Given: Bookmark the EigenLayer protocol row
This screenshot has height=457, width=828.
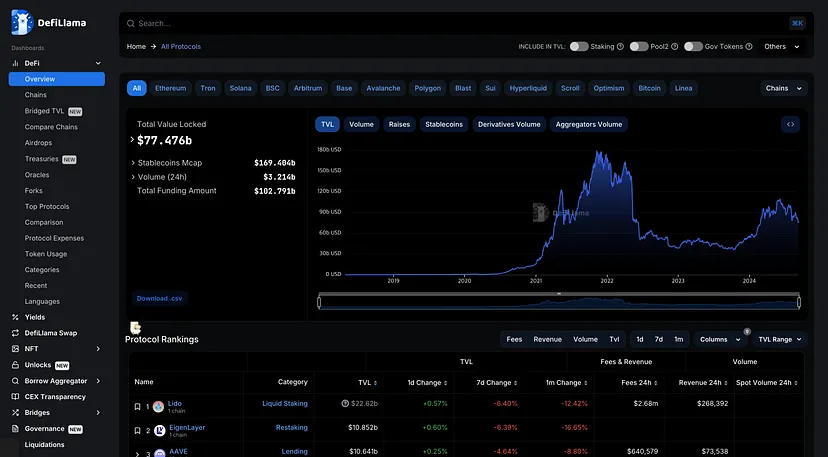Looking at the screenshot, I should (137, 430).
